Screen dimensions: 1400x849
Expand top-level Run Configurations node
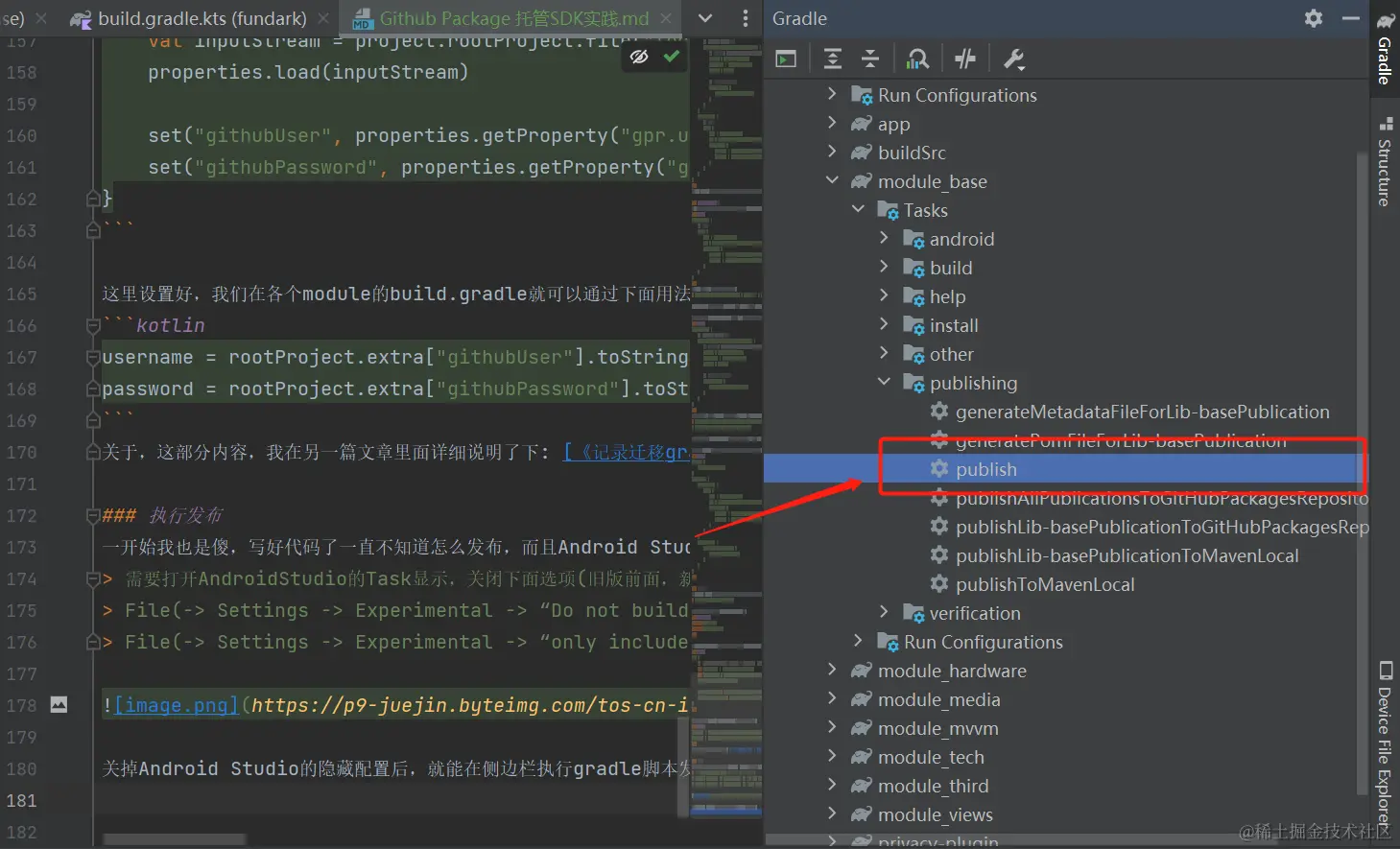(x=832, y=94)
